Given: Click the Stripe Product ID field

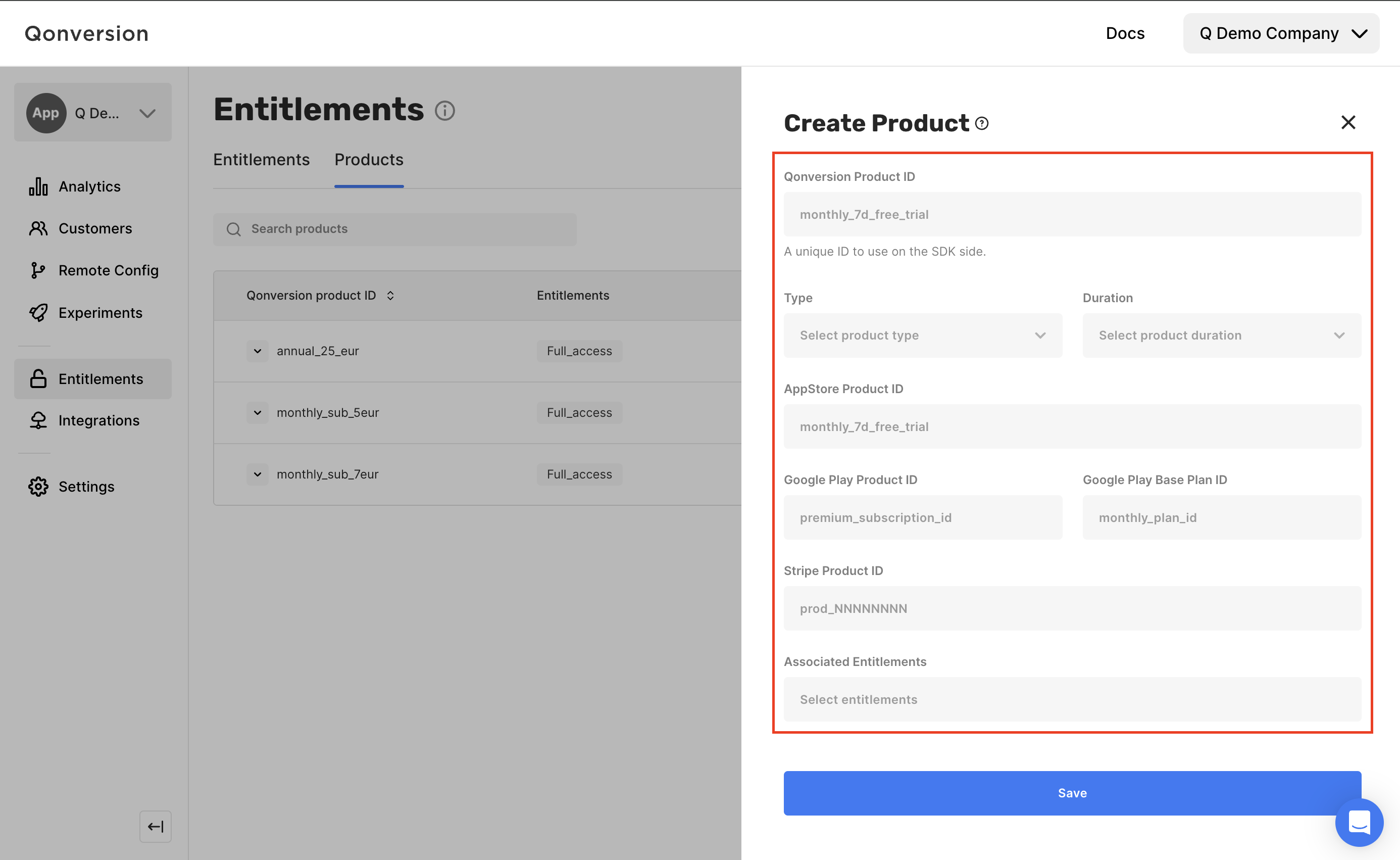Looking at the screenshot, I should [x=1071, y=608].
